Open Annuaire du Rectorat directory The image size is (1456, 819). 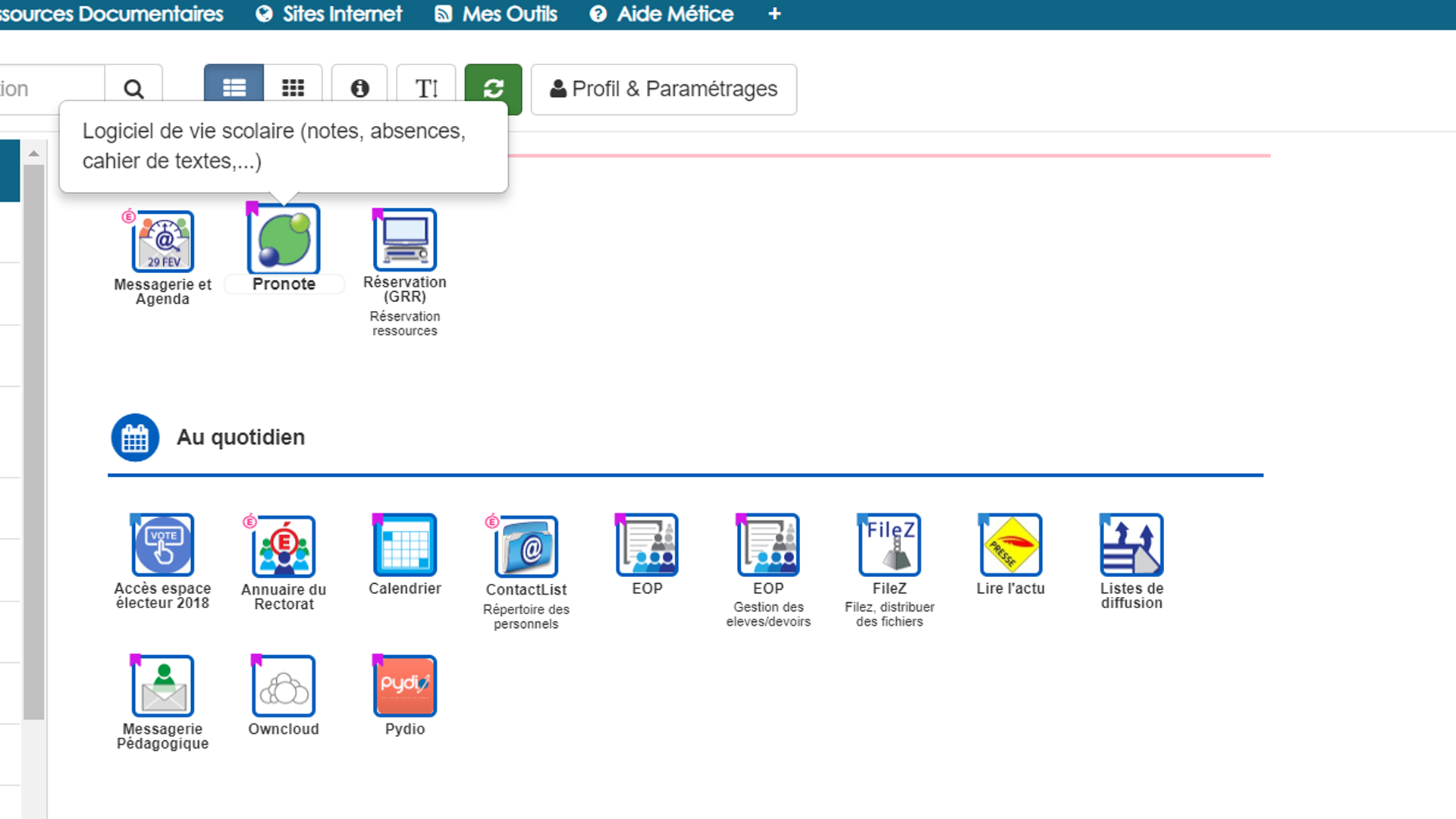point(284,547)
